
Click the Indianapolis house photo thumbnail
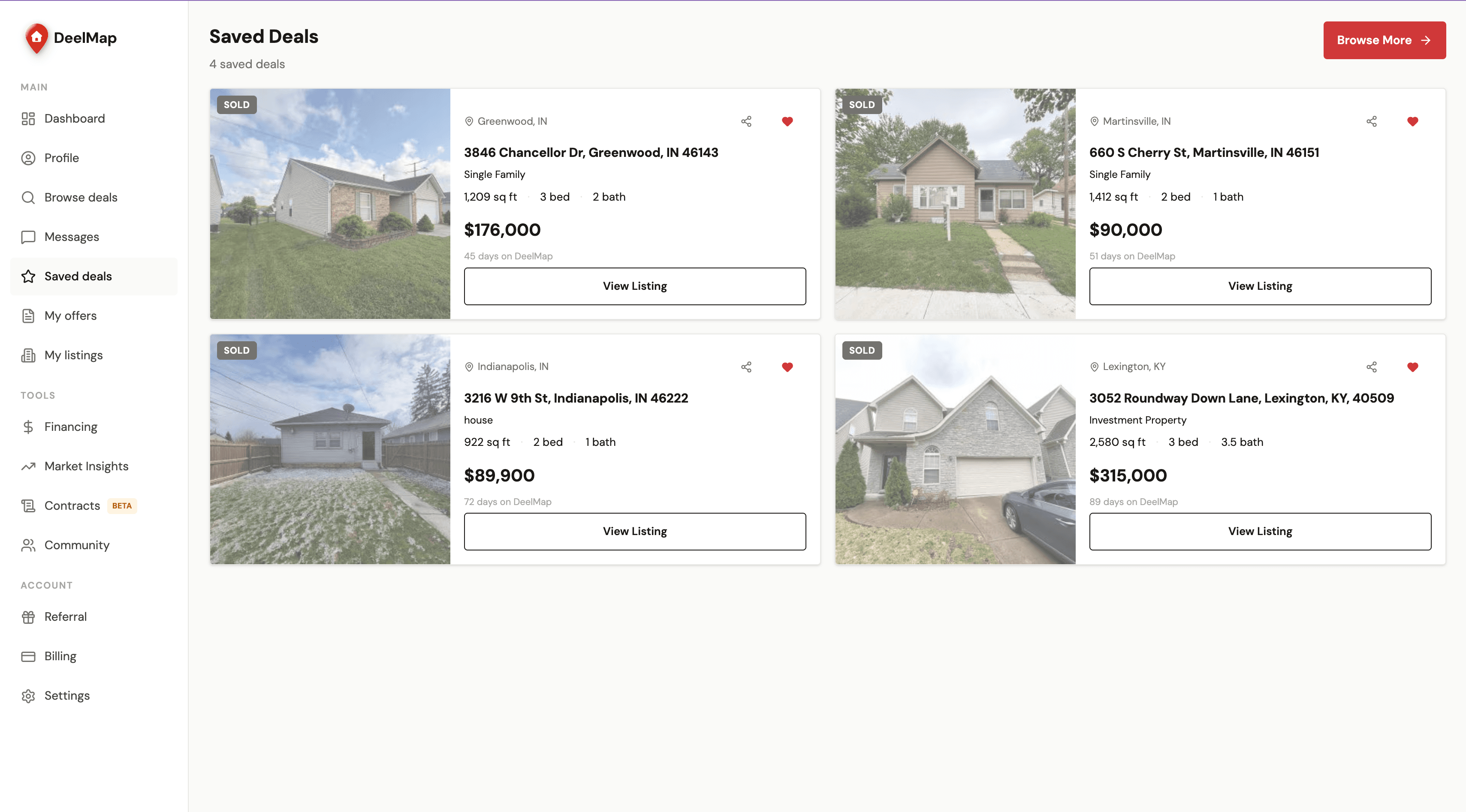point(330,450)
